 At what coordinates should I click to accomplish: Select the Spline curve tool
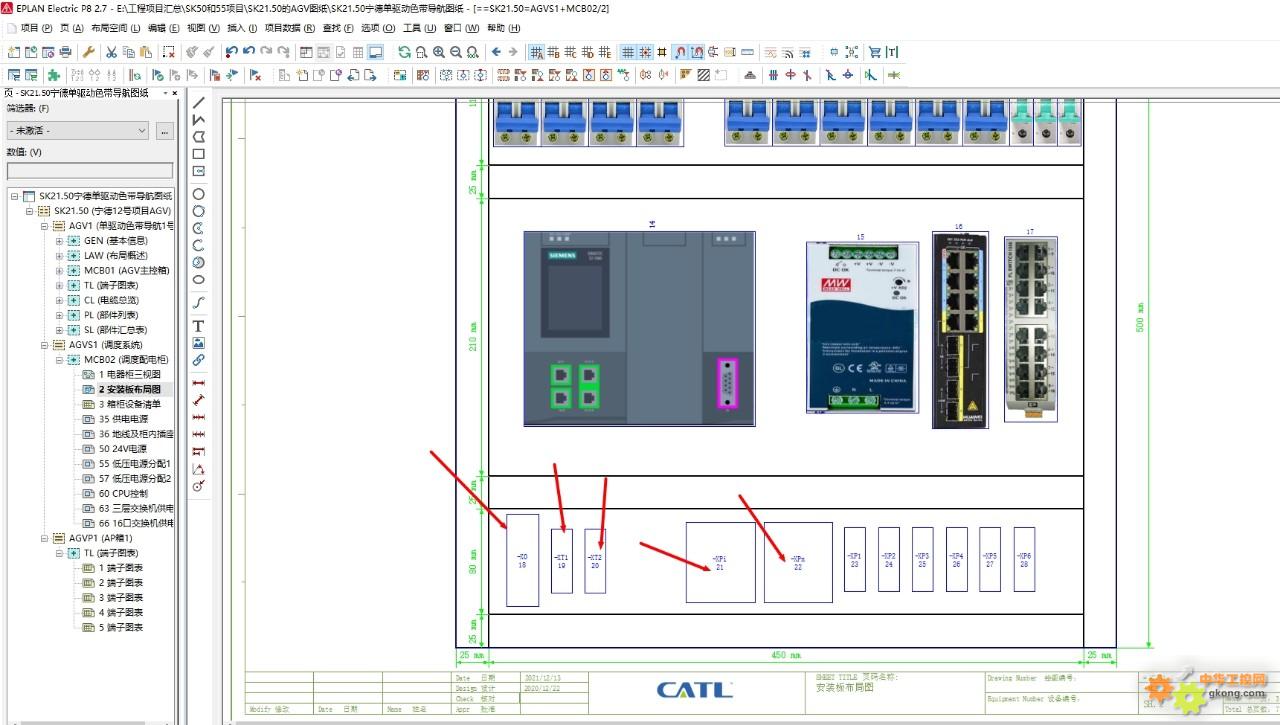click(199, 302)
